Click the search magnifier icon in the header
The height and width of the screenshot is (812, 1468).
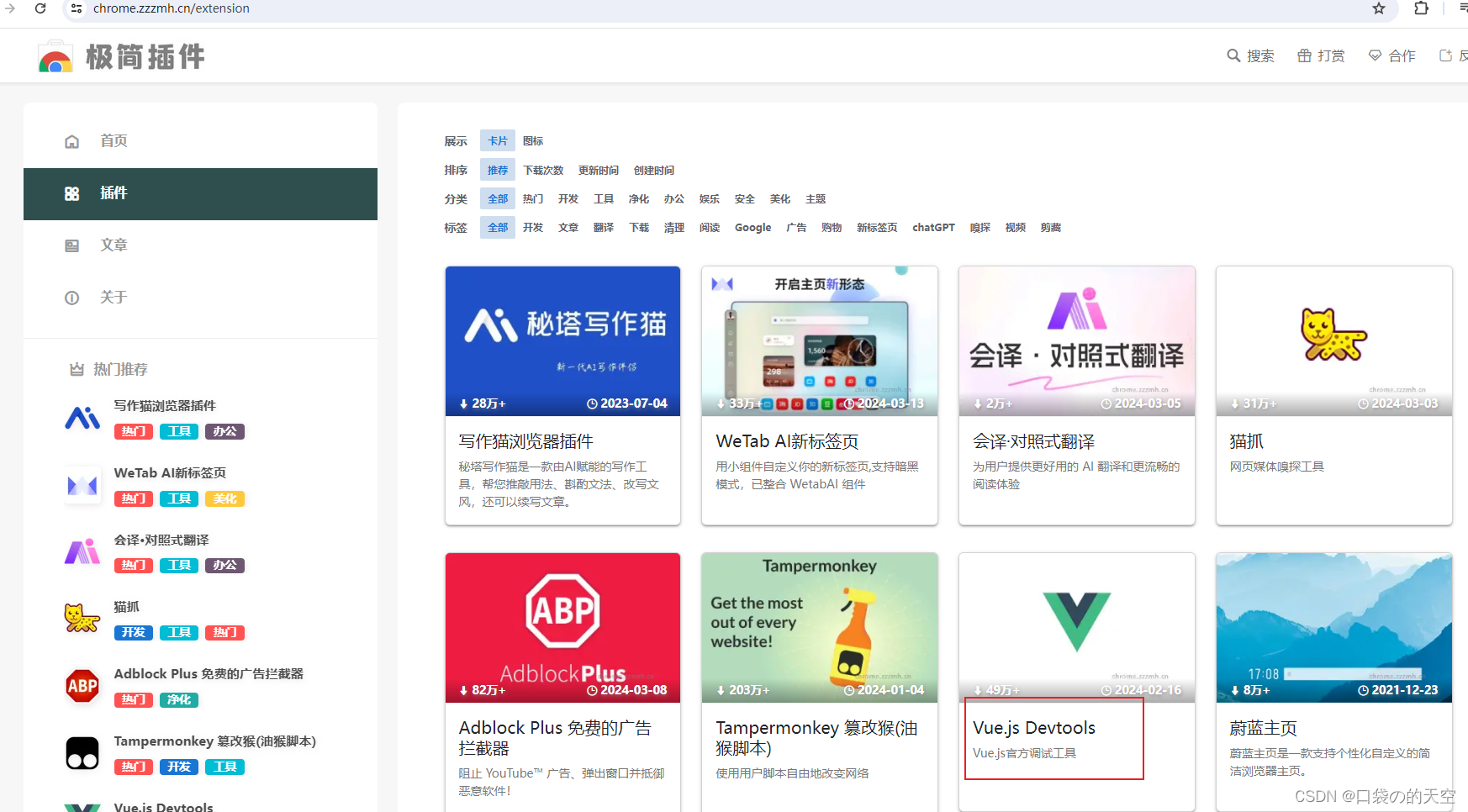[x=1234, y=55]
